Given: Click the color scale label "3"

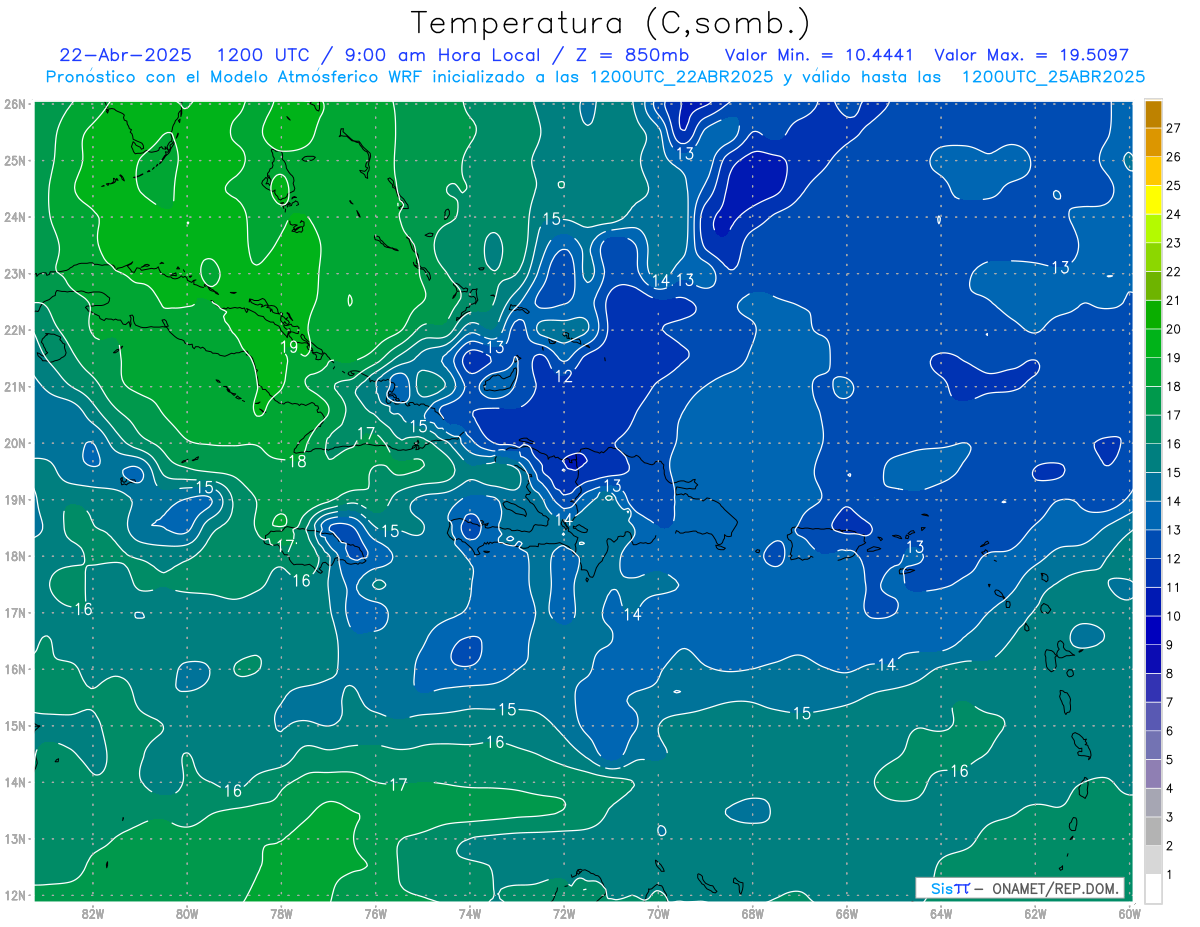Looking at the screenshot, I should point(1169,818).
